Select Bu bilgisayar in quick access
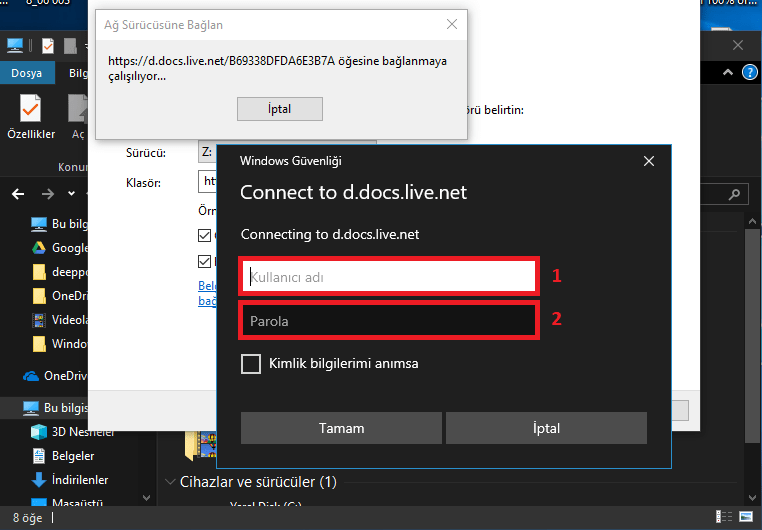 point(58,223)
